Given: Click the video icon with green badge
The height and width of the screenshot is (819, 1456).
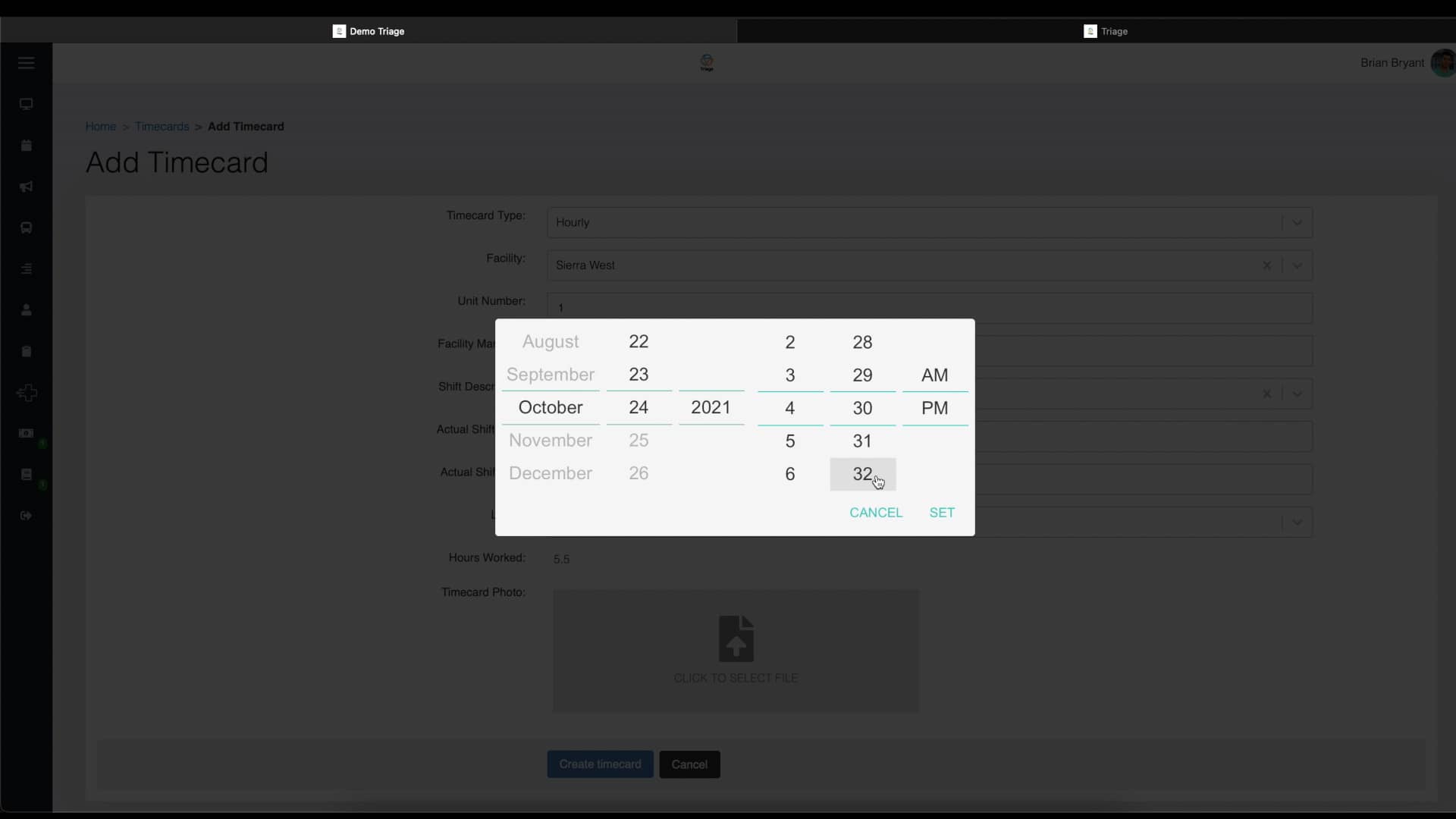Looking at the screenshot, I should click(x=27, y=433).
